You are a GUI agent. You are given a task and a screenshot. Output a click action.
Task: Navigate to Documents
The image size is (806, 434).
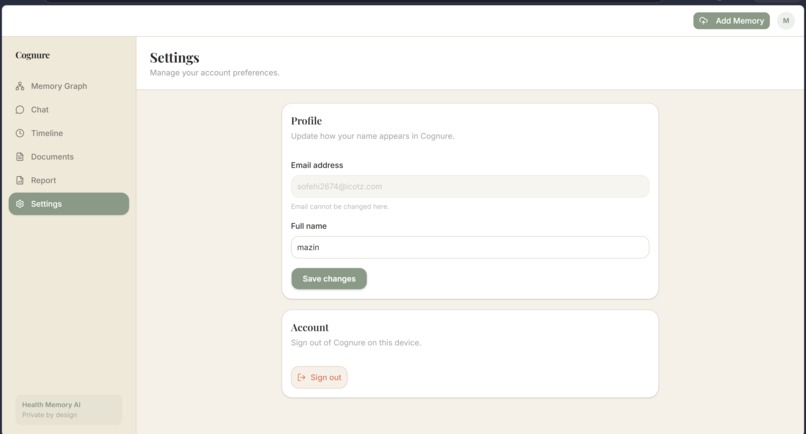(x=69, y=157)
